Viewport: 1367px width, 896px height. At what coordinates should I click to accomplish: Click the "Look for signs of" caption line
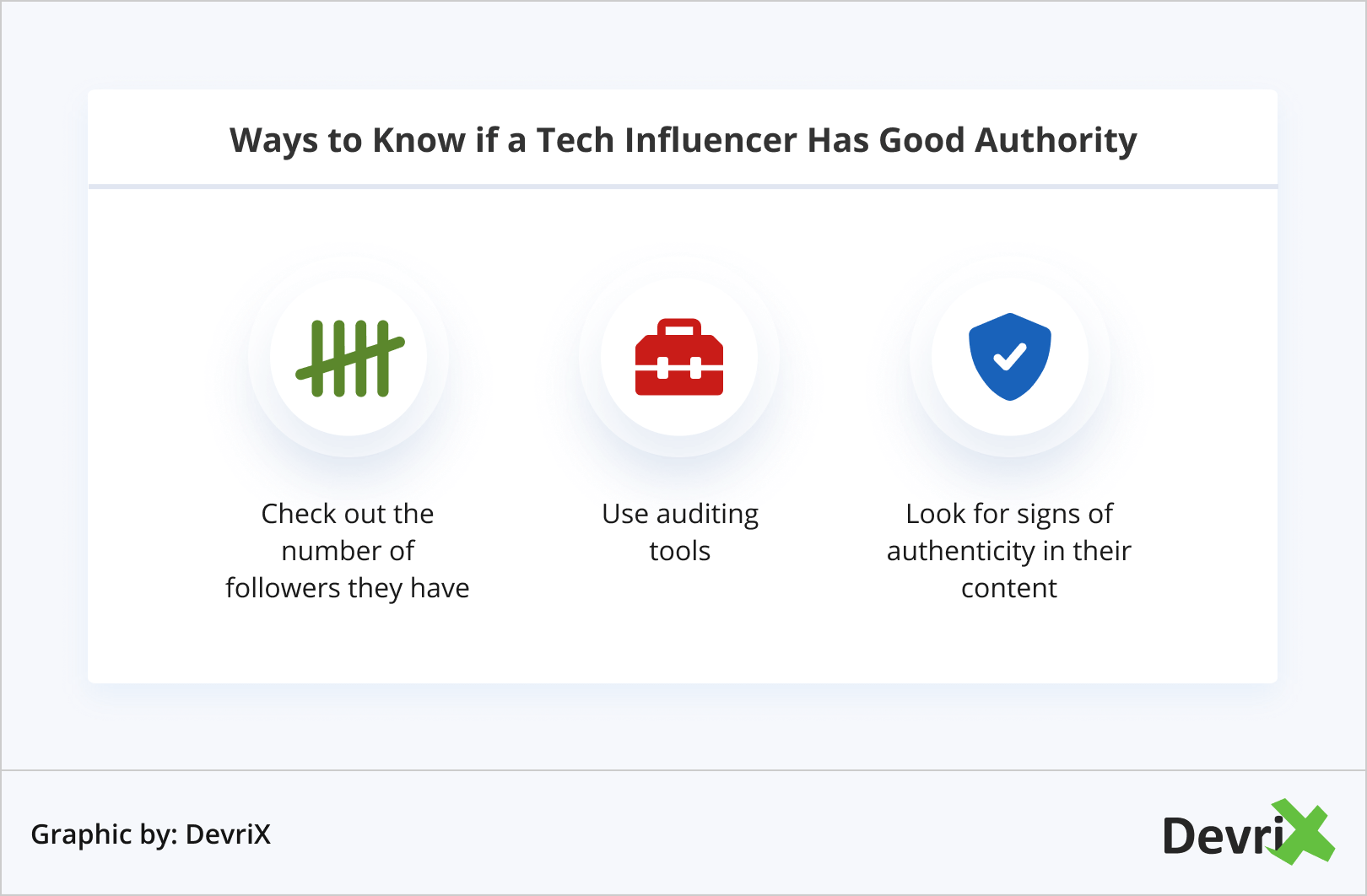click(x=1009, y=514)
